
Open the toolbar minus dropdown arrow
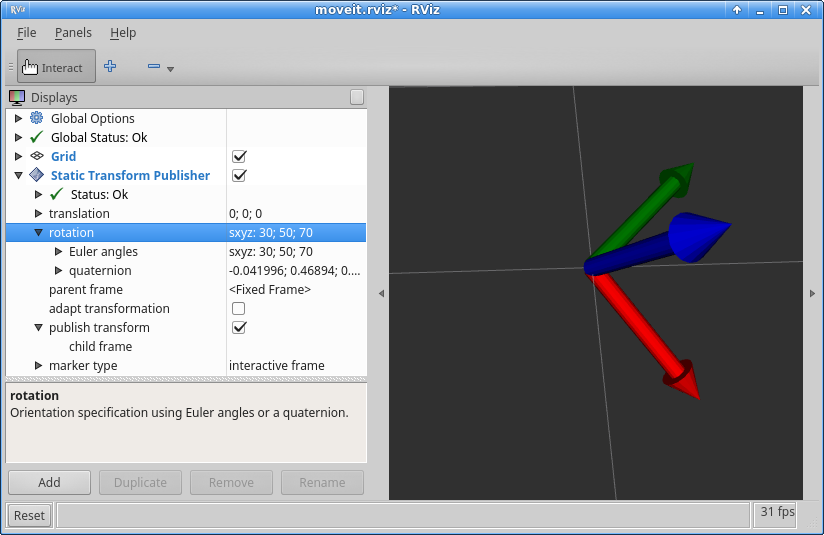click(170, 69)
